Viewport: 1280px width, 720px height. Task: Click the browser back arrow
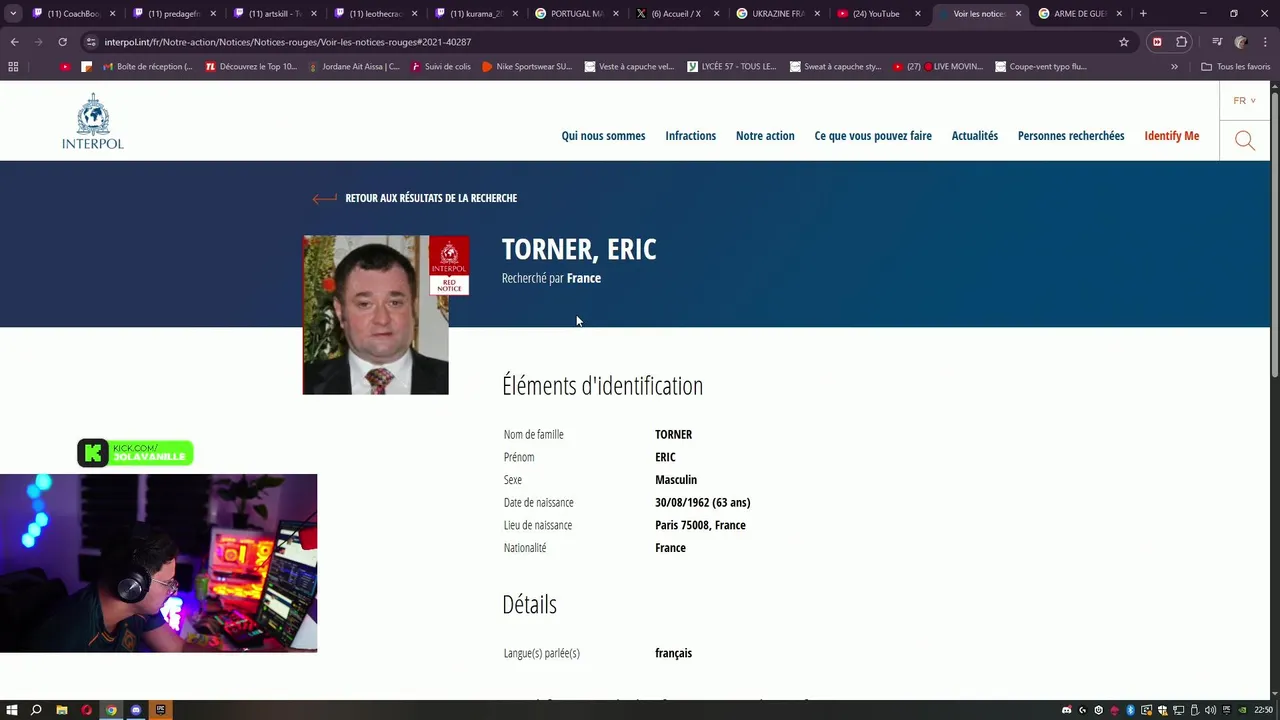[x=14, y=42]
